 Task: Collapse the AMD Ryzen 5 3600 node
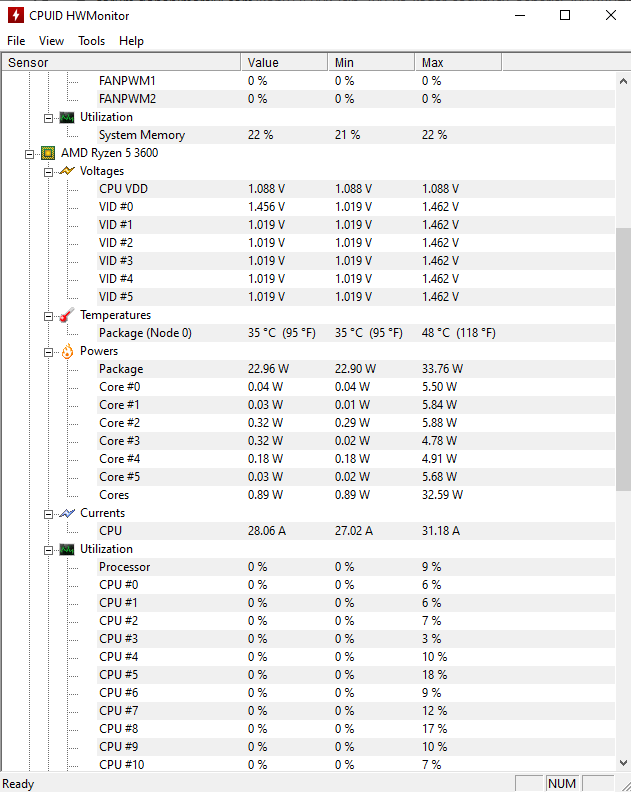click(x=31, y=153)
